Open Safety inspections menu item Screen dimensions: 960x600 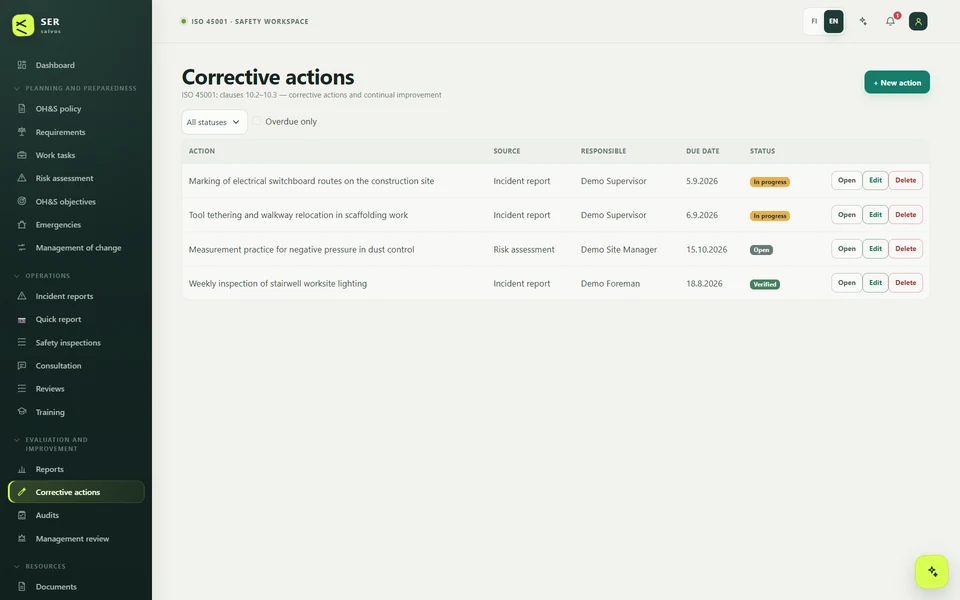coord(76,342)
